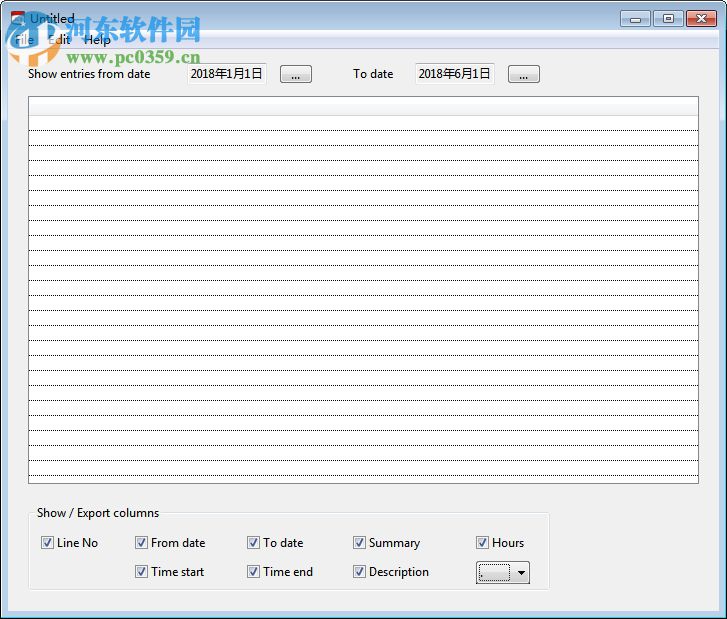Click the from date field 2018年1月1日

pos(227,74)
